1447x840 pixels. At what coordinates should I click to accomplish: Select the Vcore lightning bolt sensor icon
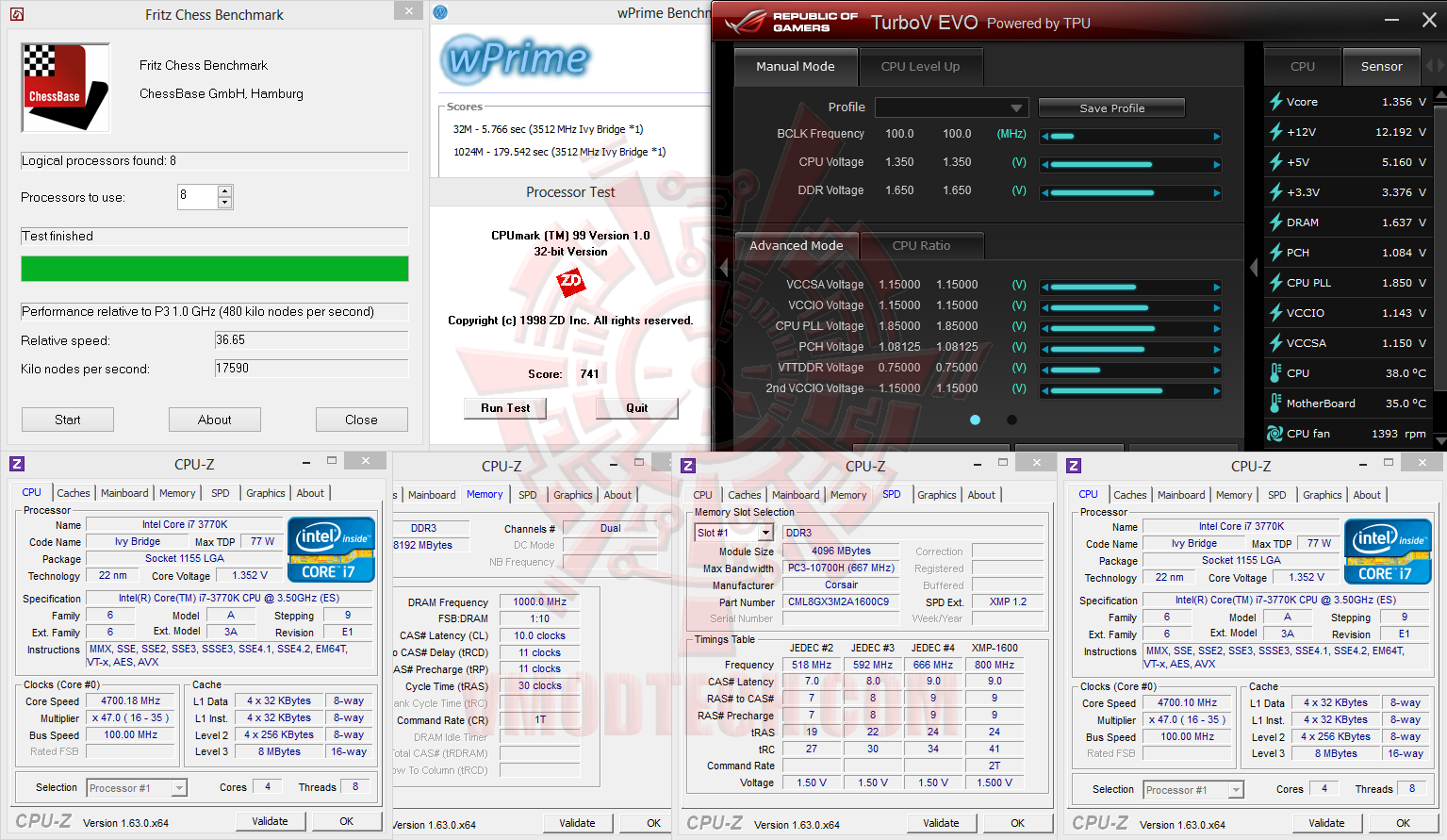(x=1275, y=102)
